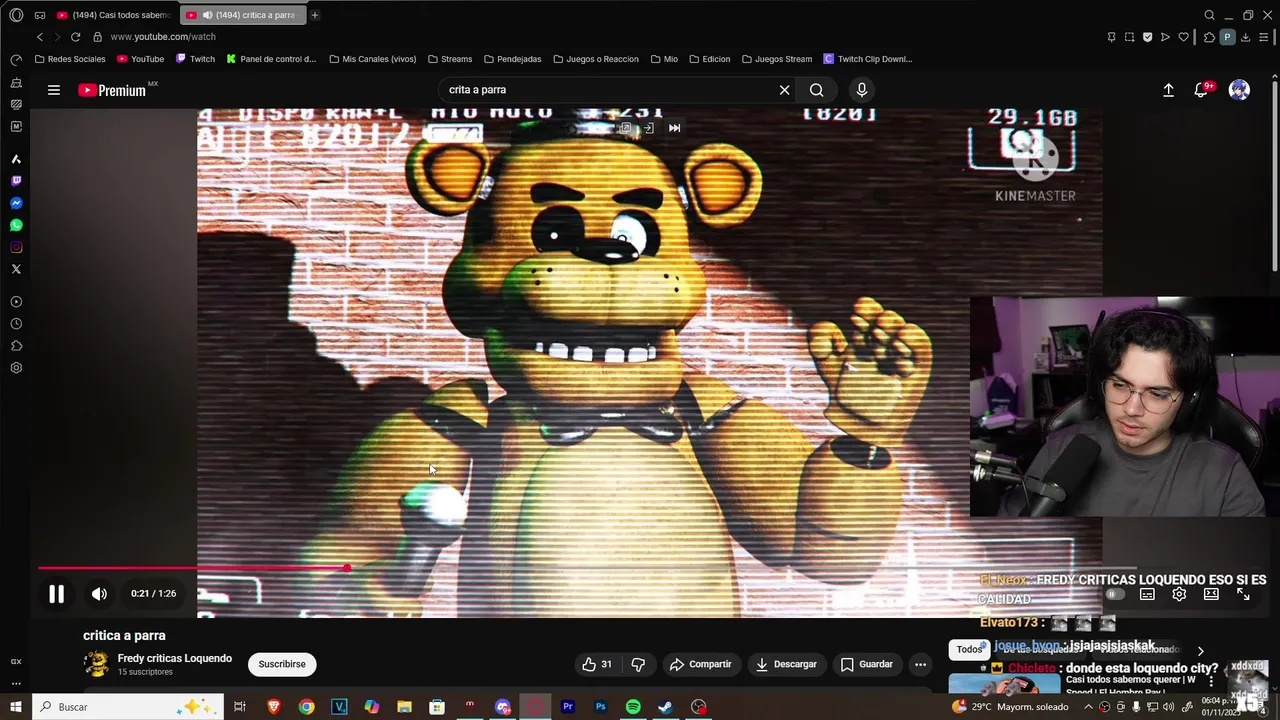Show more filter chips arrow
Screen dimensions: 1280x720
point(1200,651)
